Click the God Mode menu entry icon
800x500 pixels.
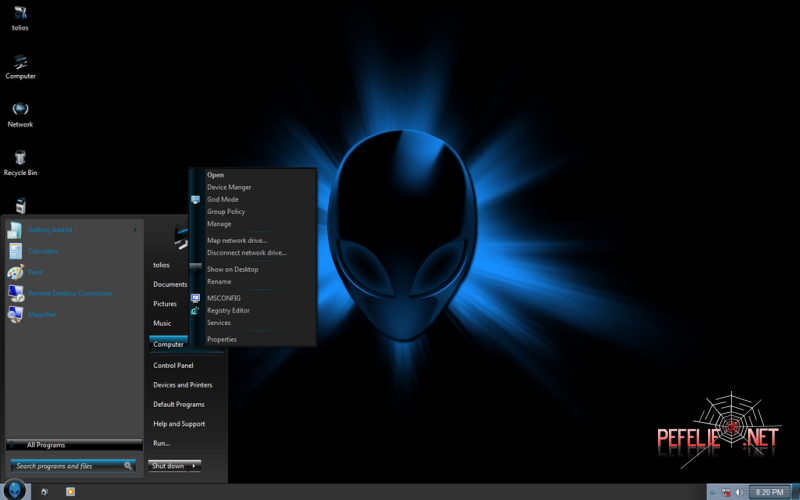pyautogui.click(x=195, y=199)
